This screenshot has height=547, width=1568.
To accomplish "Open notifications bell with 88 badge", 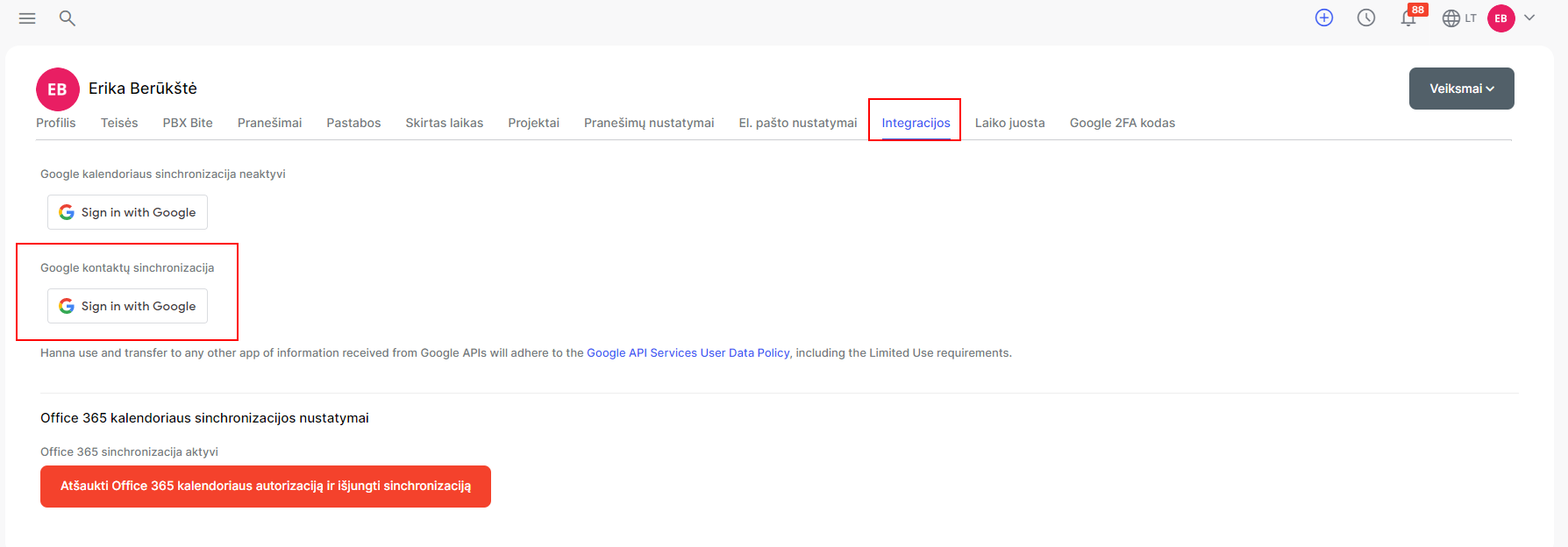I will (x=1409, y=18).
